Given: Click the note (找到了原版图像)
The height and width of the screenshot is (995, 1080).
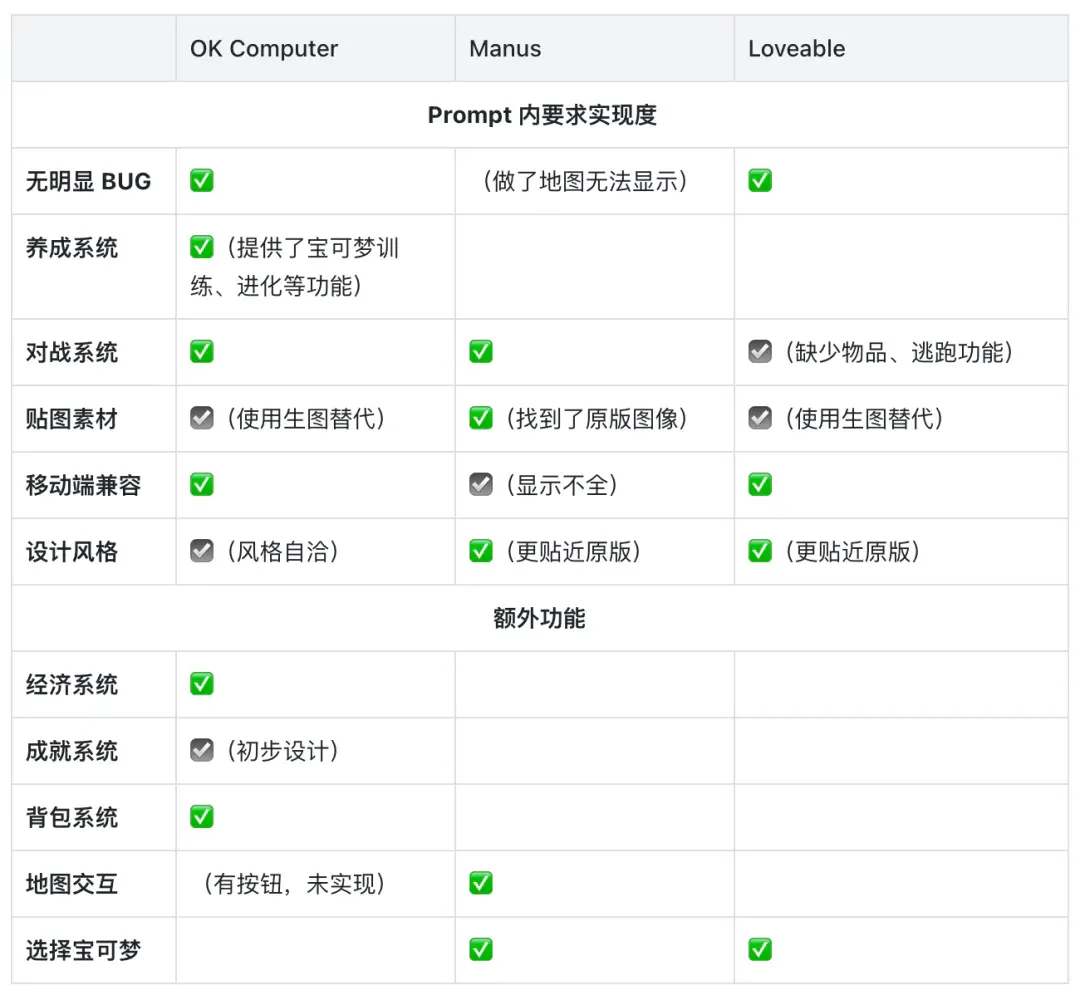Looking at the screenshot, I should (x=596, y=418).
